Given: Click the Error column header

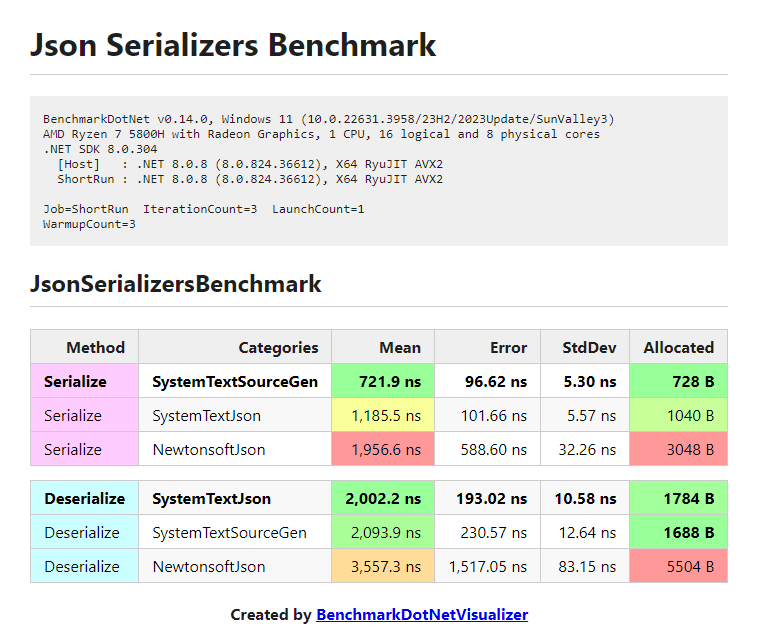Looking at the screenshot, I should [x=487, y=347].
